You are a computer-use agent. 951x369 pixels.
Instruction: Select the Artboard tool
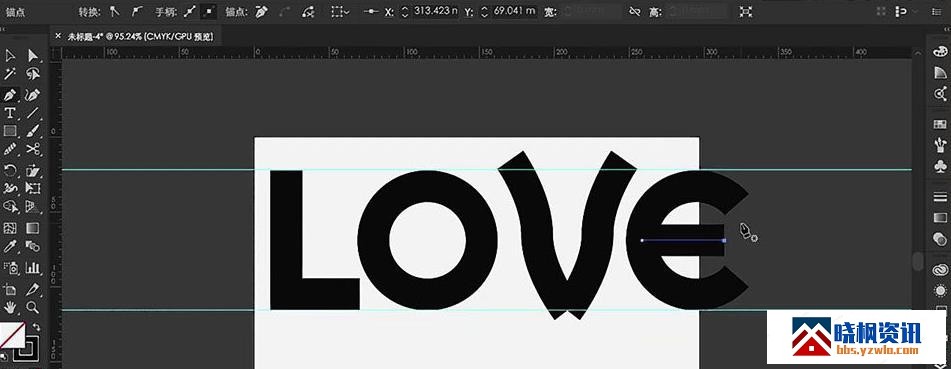point(10,289)
